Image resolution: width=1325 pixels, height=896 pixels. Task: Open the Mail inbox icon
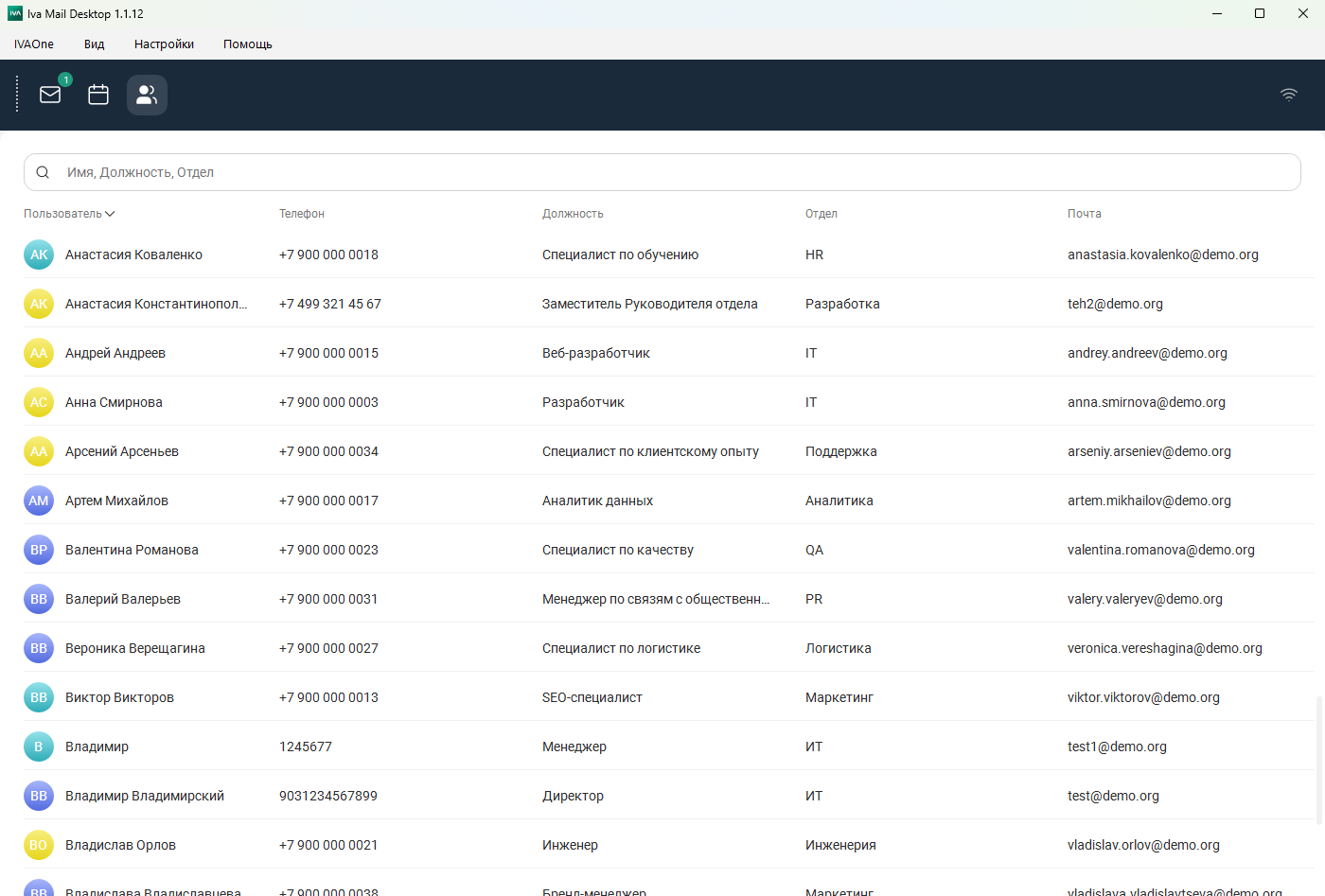tap(50, 95)
